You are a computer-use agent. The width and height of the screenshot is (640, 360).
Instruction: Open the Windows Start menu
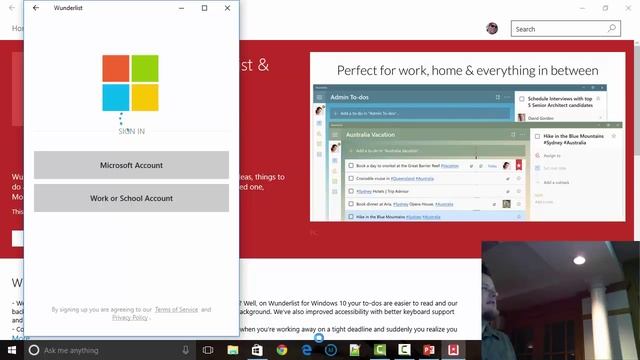12,350
